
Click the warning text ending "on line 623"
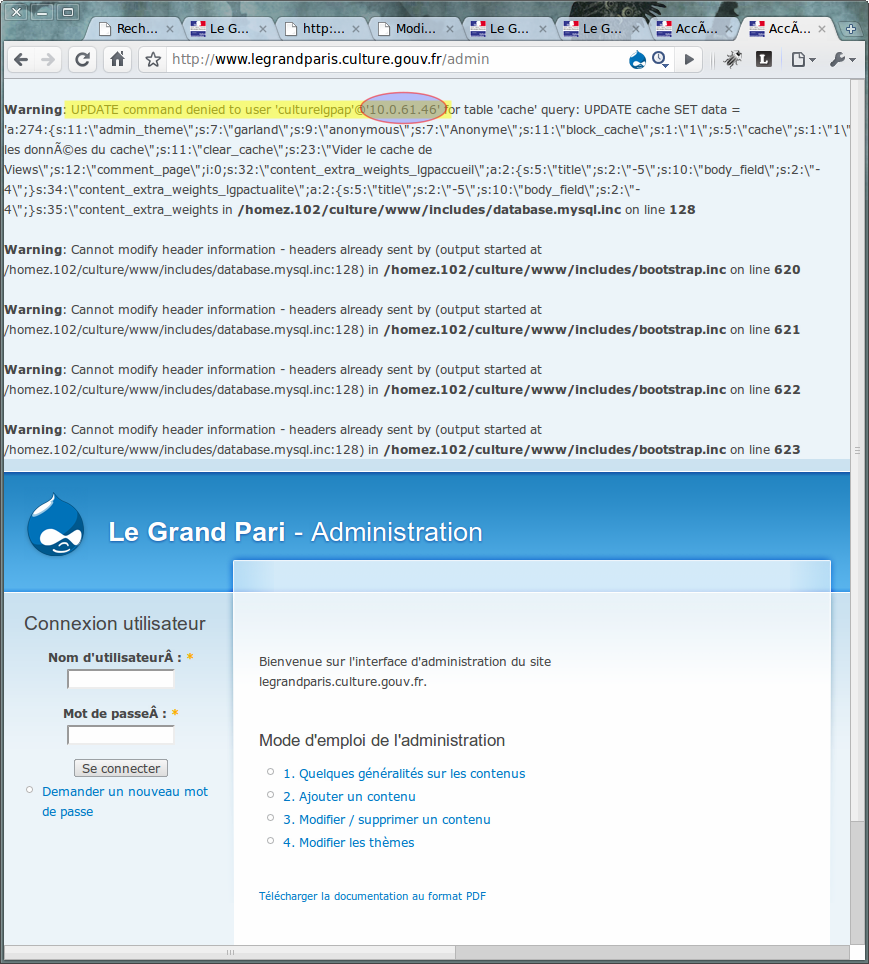402,440
